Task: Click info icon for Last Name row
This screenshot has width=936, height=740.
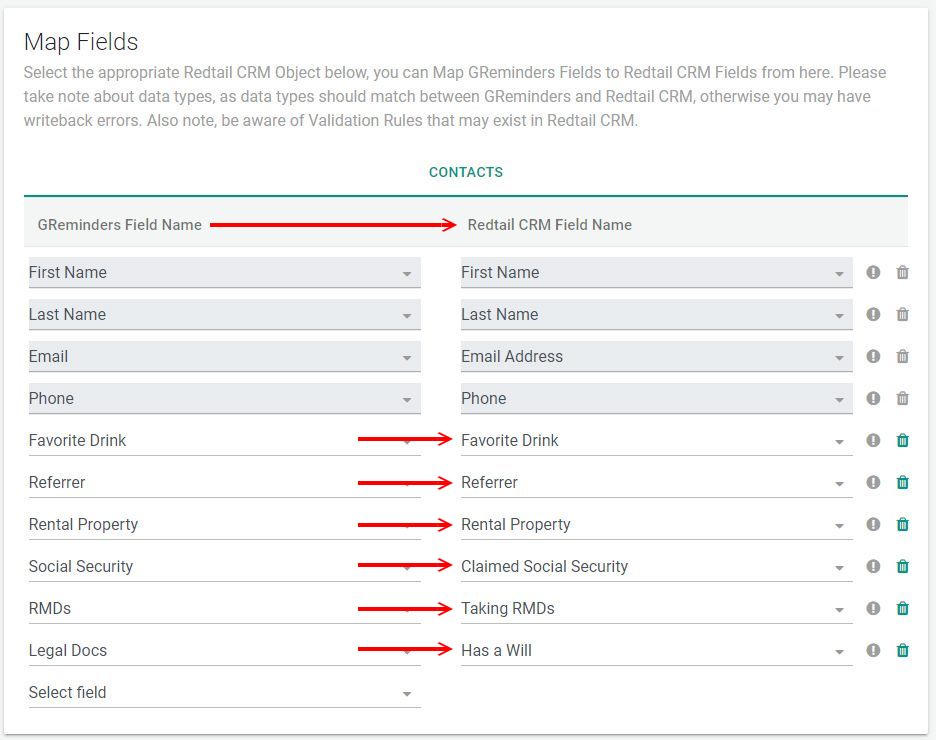Action: 873,314
